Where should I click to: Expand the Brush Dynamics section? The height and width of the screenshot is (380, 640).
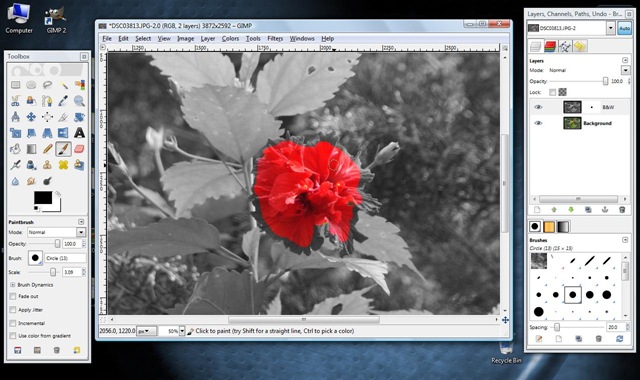pyautogui.click(x=12, y=284)
